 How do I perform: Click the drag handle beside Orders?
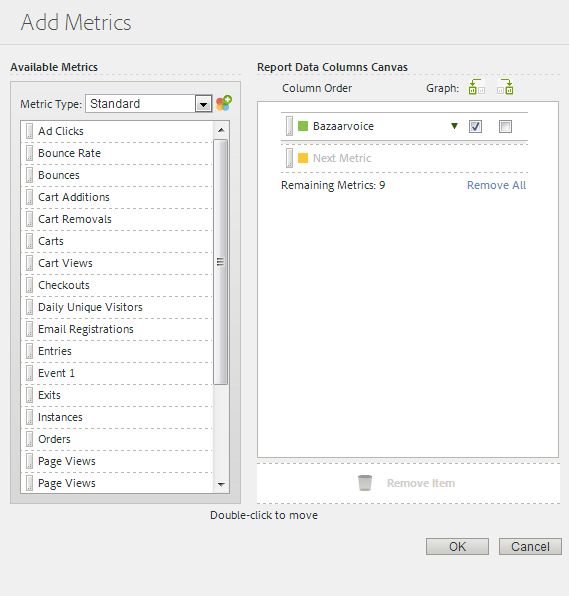pos(29,439)
